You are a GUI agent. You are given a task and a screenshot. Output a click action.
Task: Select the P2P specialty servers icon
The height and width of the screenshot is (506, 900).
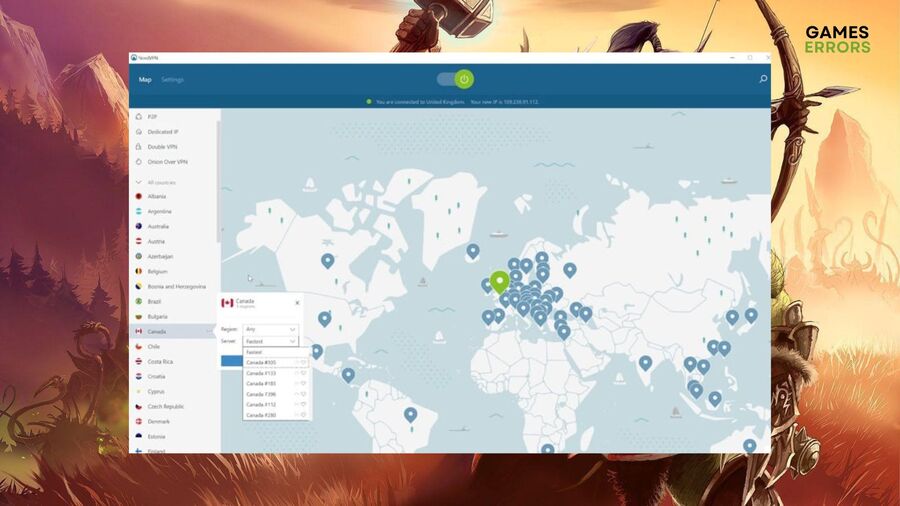[x=138, y=116]
